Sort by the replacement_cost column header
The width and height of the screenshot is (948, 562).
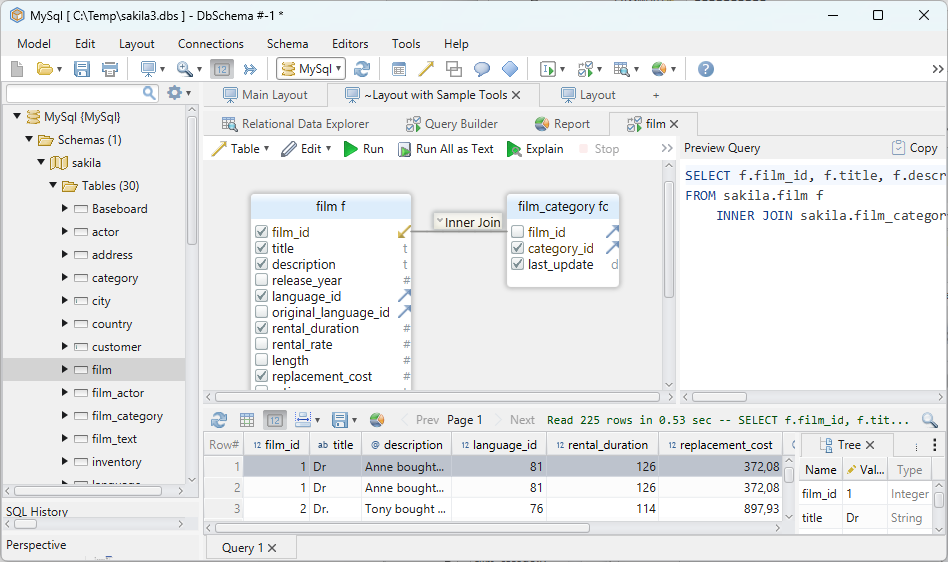721,445
